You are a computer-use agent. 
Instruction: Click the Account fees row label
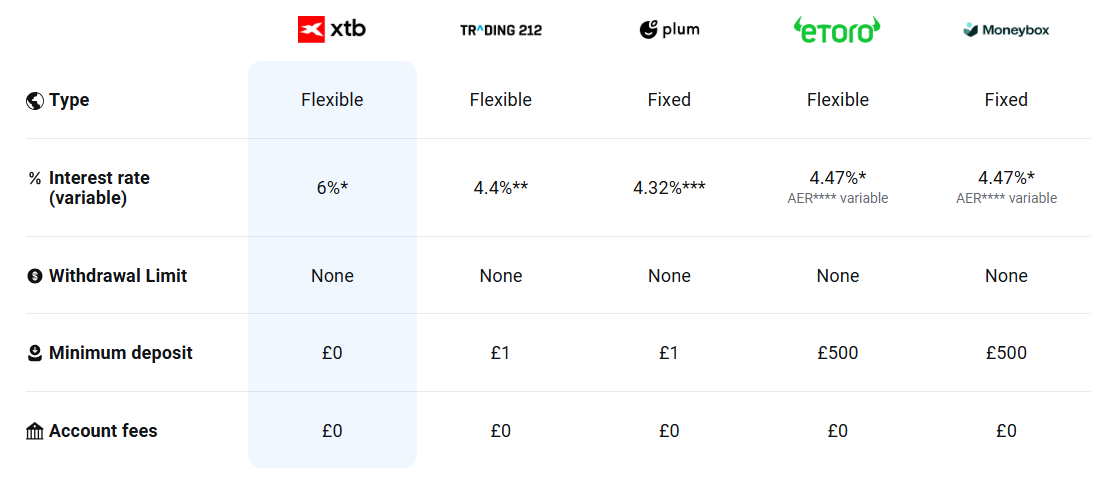(103, 431)
